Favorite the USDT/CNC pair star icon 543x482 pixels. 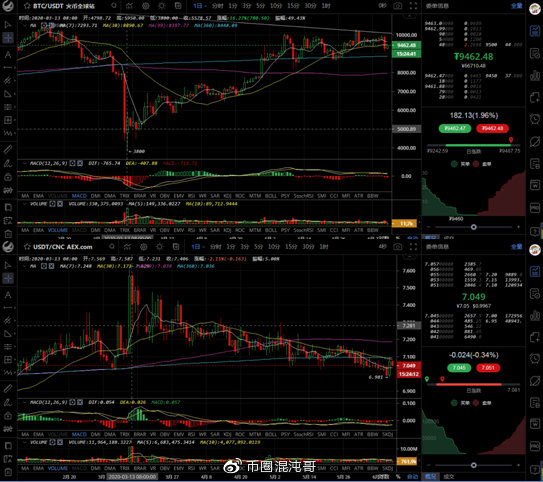(x=27, y=247)
